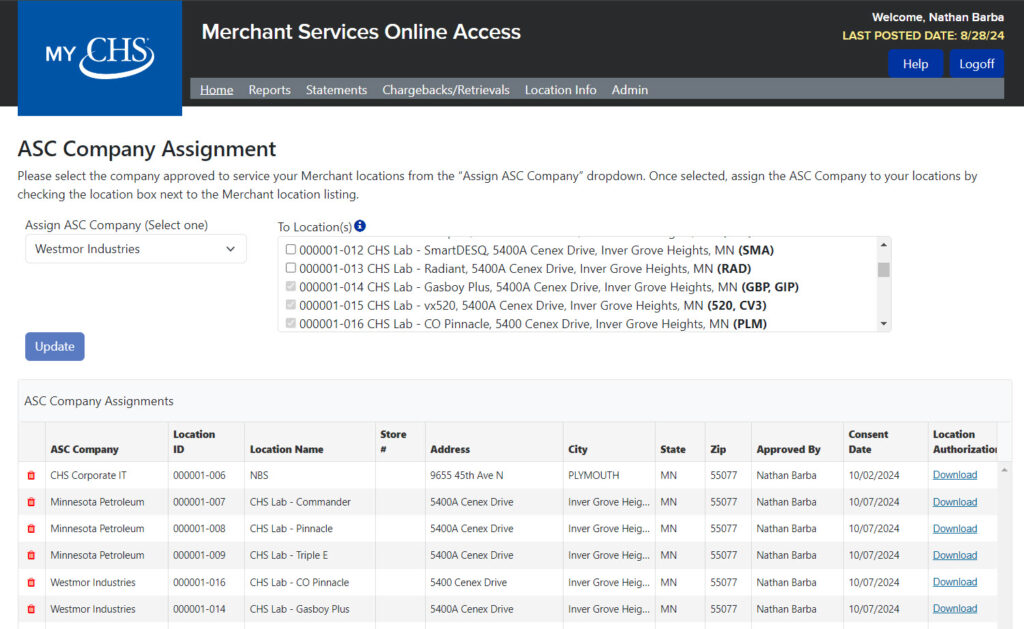
Task: Download authorization for CHS Lab - Triple E
Action: point(955,555)
